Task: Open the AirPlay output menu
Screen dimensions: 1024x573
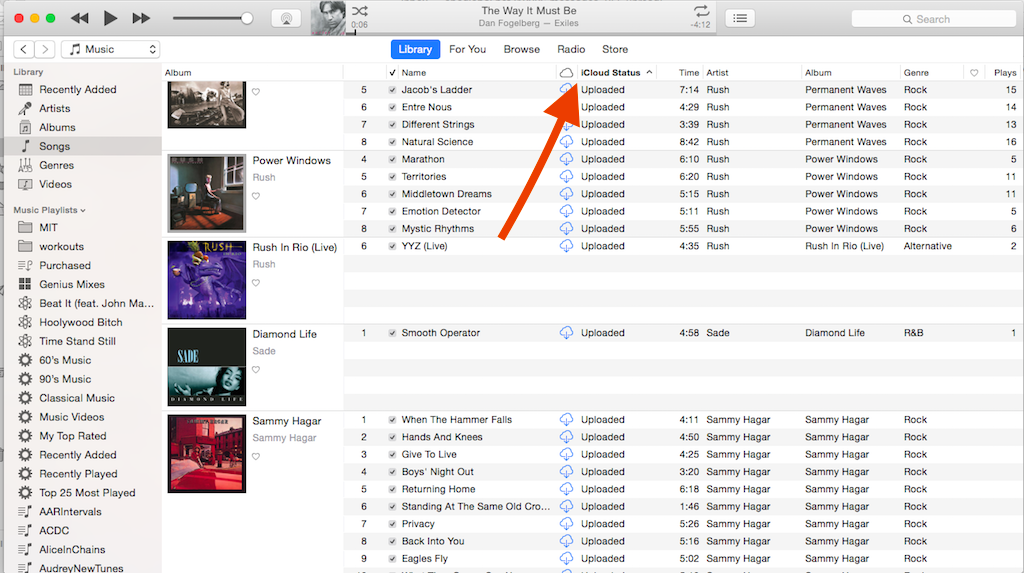Action: coord(286,18)
